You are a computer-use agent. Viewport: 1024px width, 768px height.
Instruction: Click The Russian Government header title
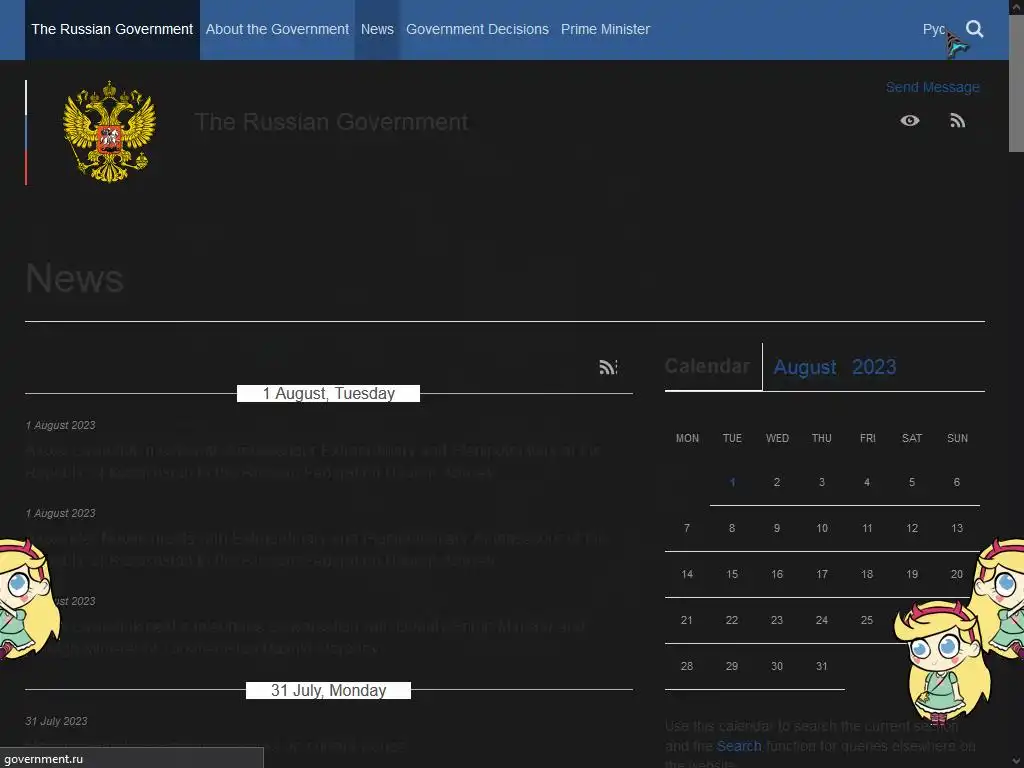point(331,122)
